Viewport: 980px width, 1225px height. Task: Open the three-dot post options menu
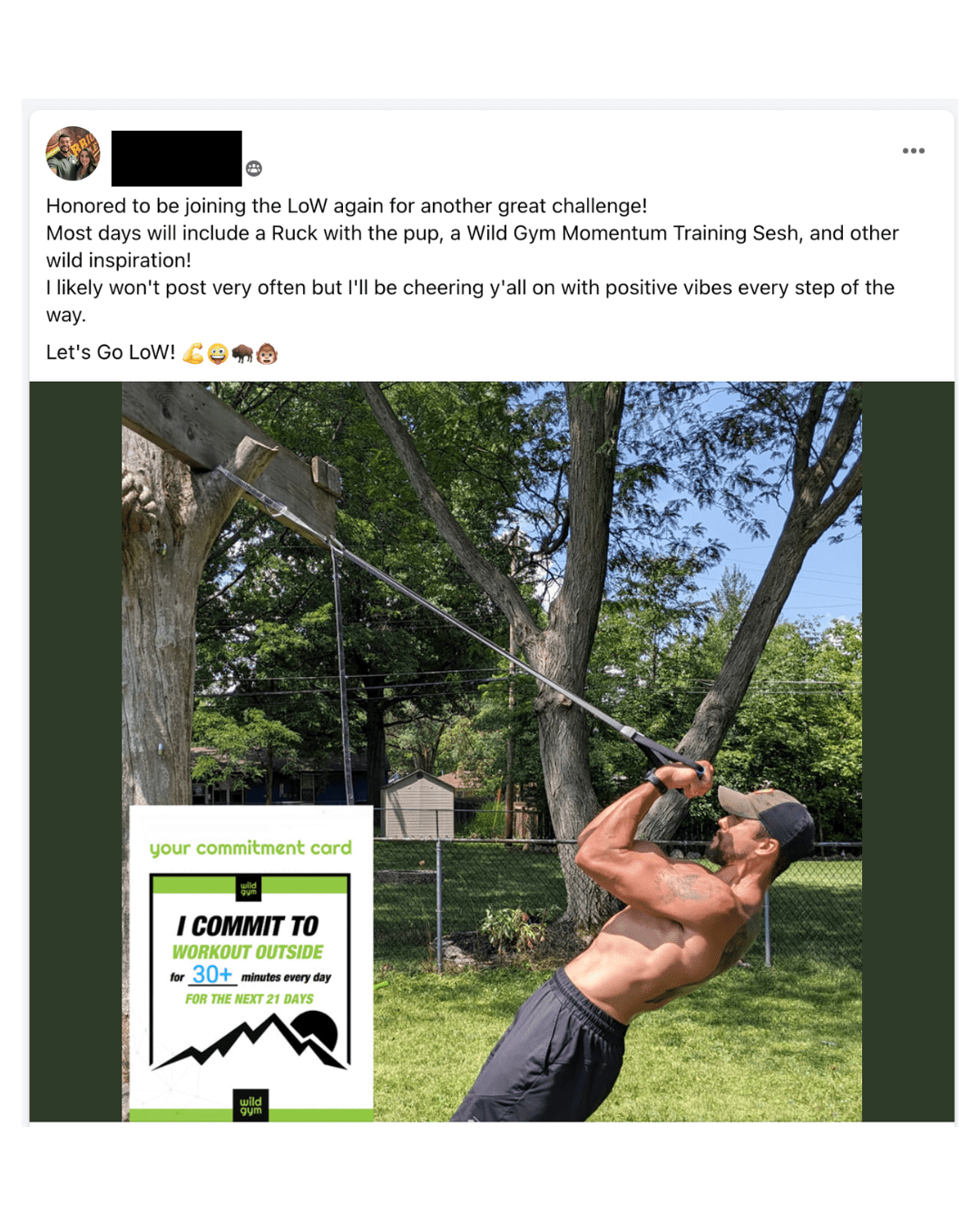tap(913, 151)
